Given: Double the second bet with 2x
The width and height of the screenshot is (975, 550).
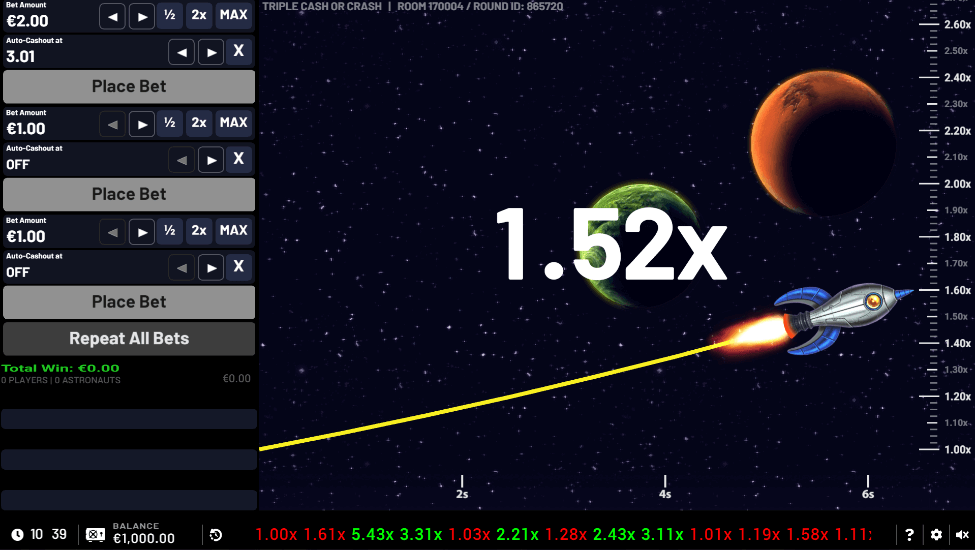Looking at the screenshot, I should [199, 124].
